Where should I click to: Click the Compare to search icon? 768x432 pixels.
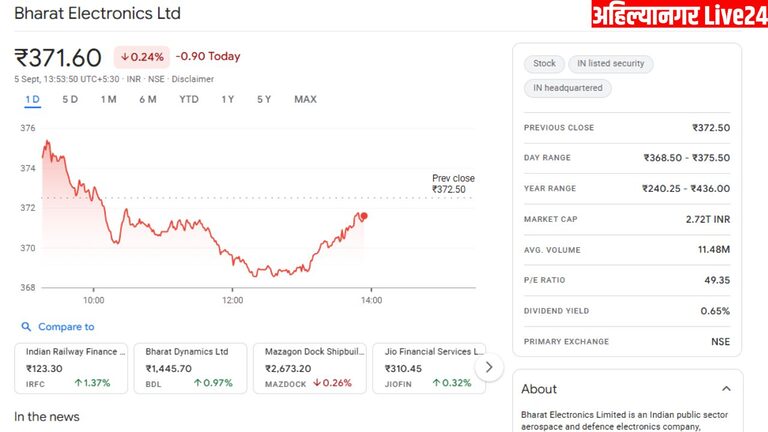coord(24,327)
